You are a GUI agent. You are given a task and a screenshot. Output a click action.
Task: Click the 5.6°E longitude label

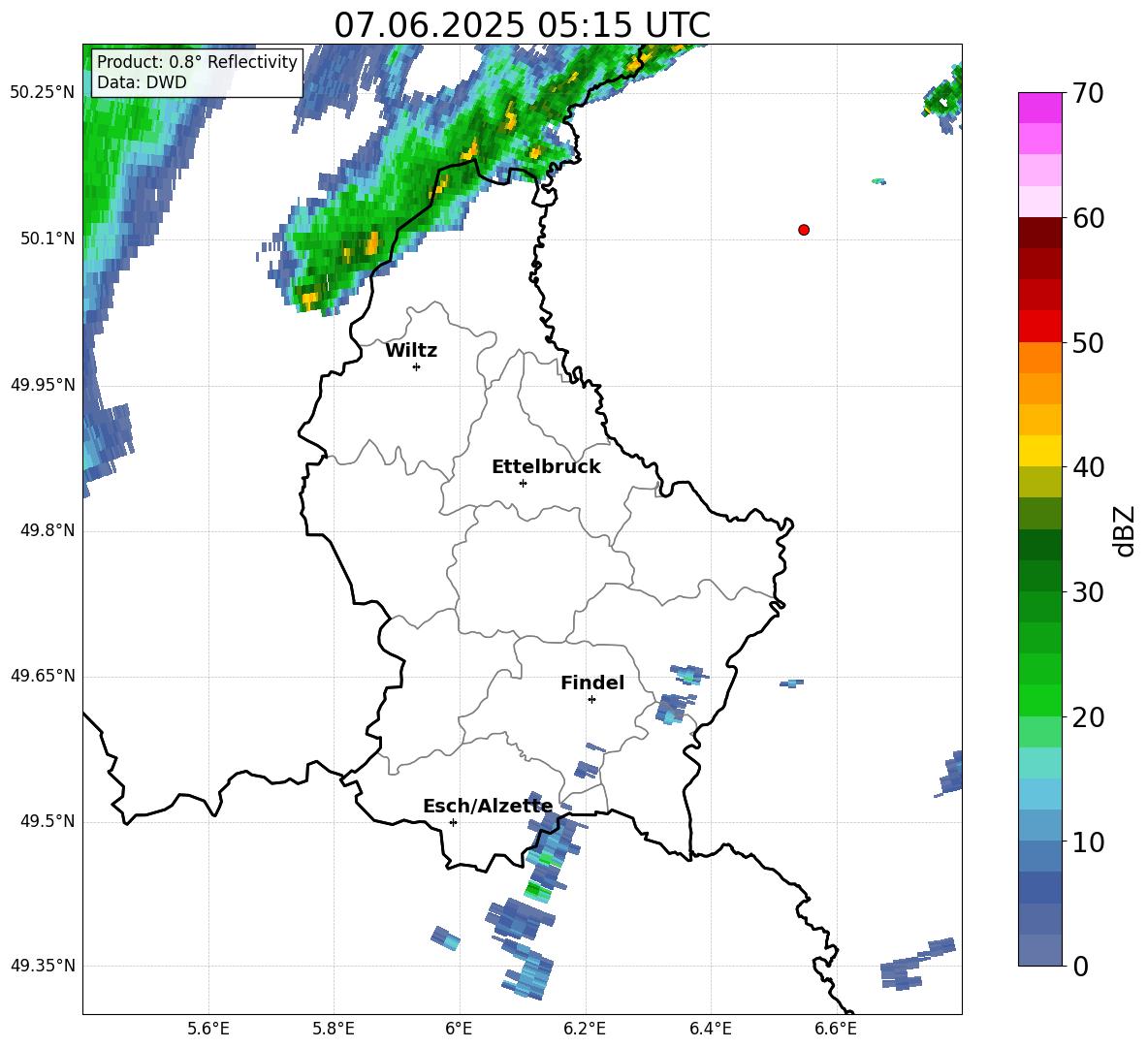pos(208,1029)
